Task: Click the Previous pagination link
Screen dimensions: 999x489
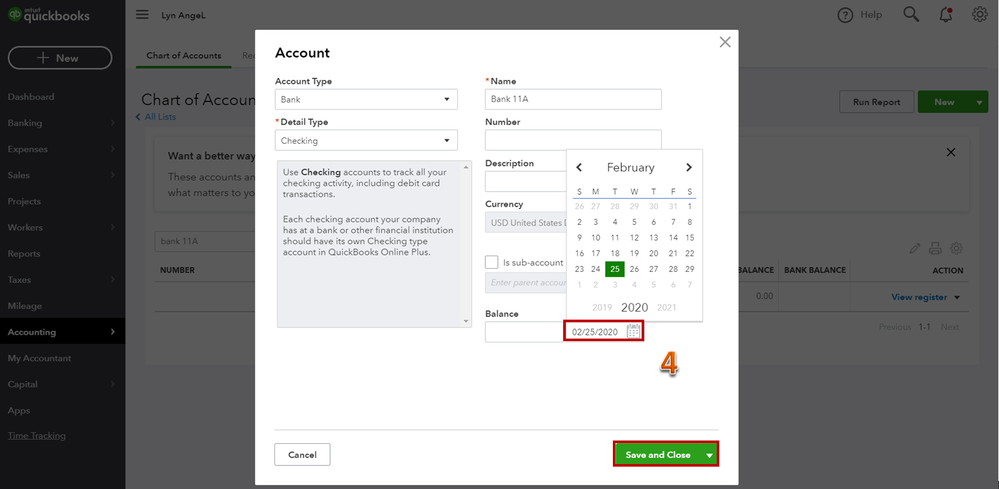Action: [x=895, y=327]
